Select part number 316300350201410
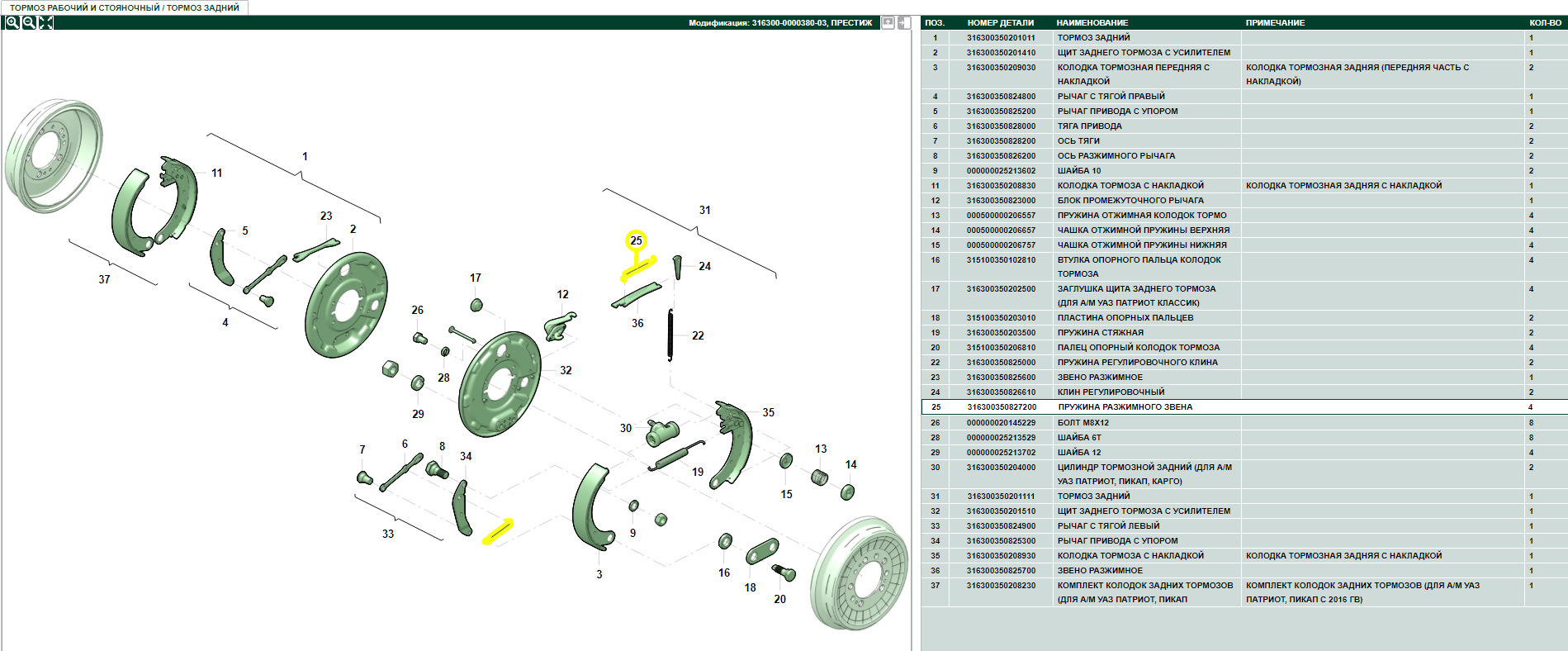The width and height of the screenshot is (1568, 651). (x=1001, y=52)
